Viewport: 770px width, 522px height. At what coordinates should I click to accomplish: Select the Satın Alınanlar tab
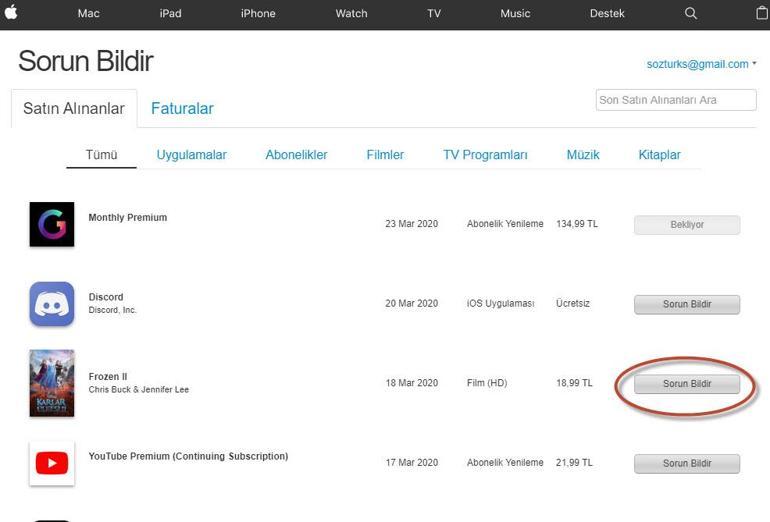[74, 109]
